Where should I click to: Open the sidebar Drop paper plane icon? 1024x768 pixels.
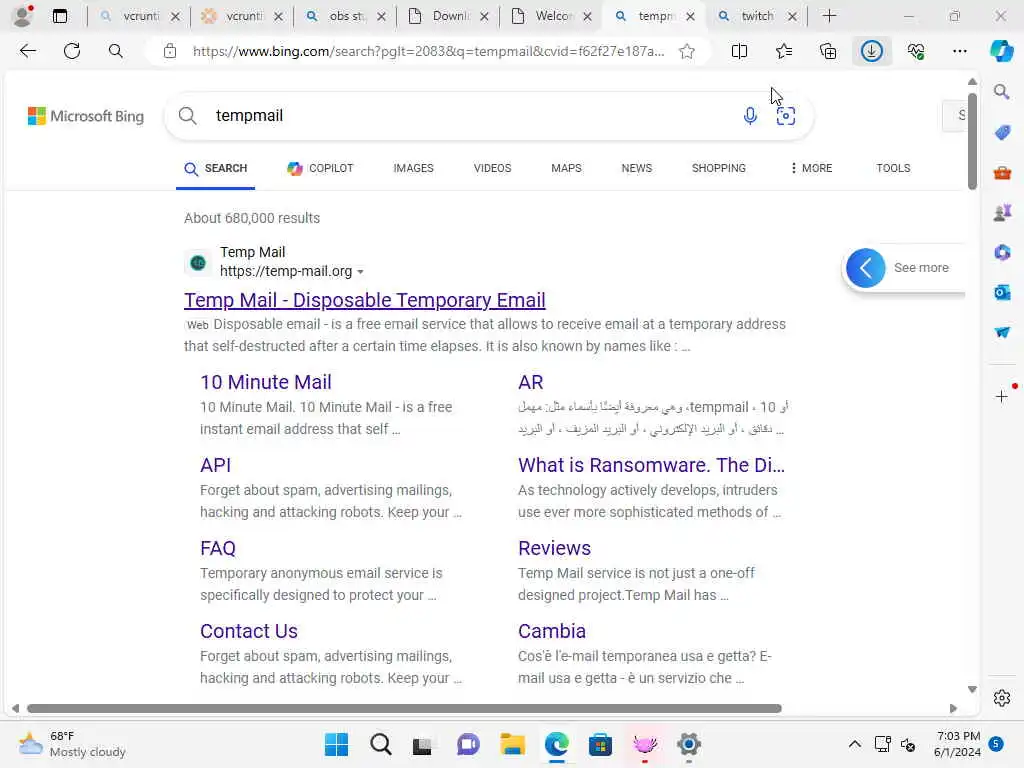point(1002,332)
